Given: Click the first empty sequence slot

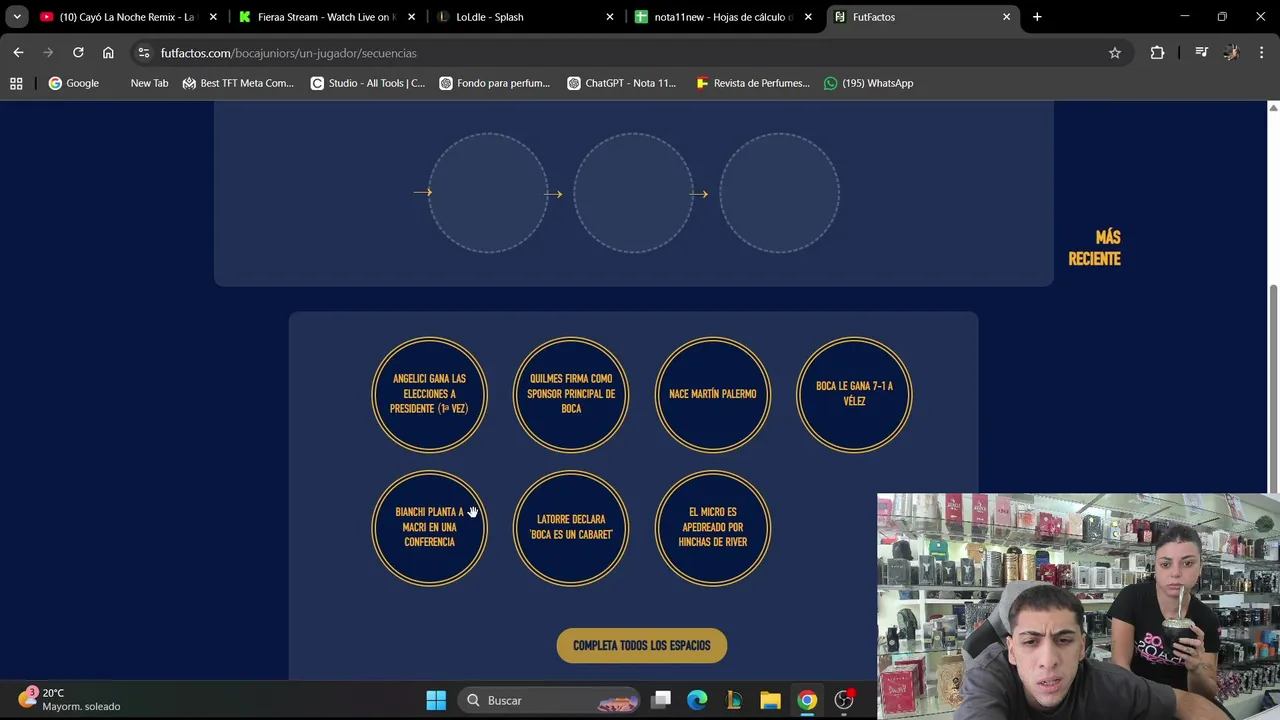Looking at the screenshot, I should (488, 193).
